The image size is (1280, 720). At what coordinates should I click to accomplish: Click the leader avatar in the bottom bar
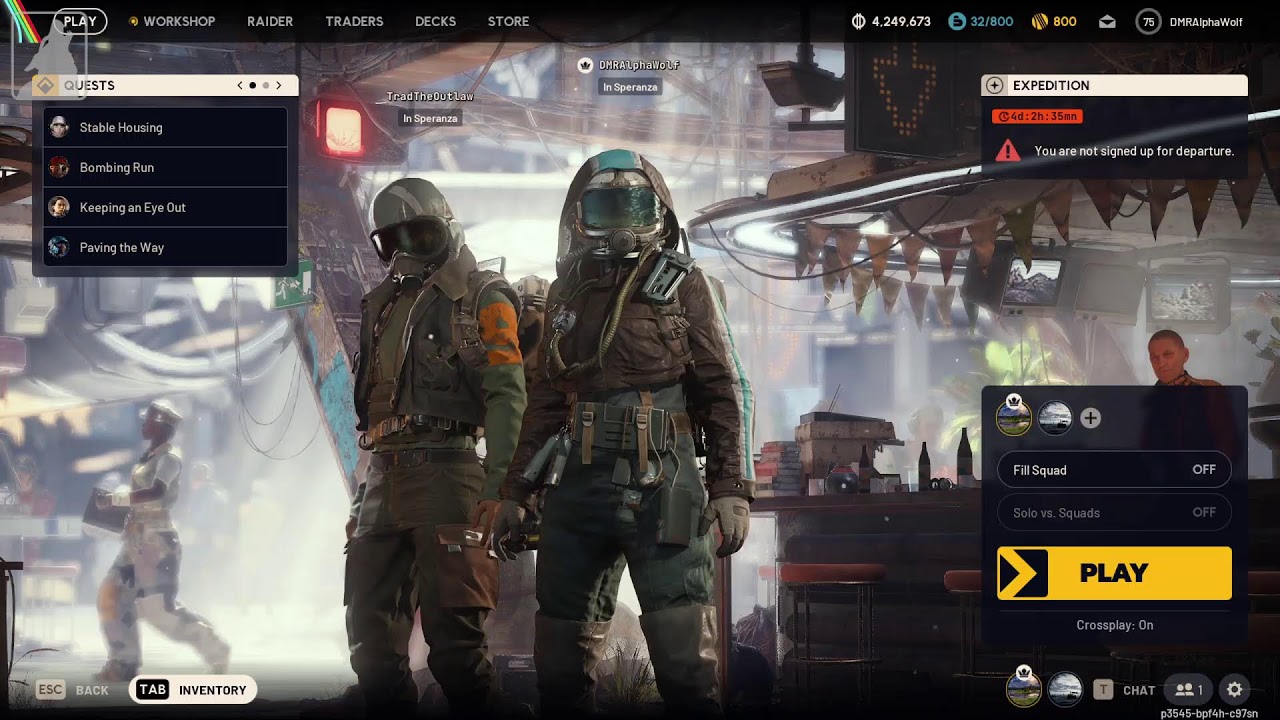click(x=1023, y=689)
